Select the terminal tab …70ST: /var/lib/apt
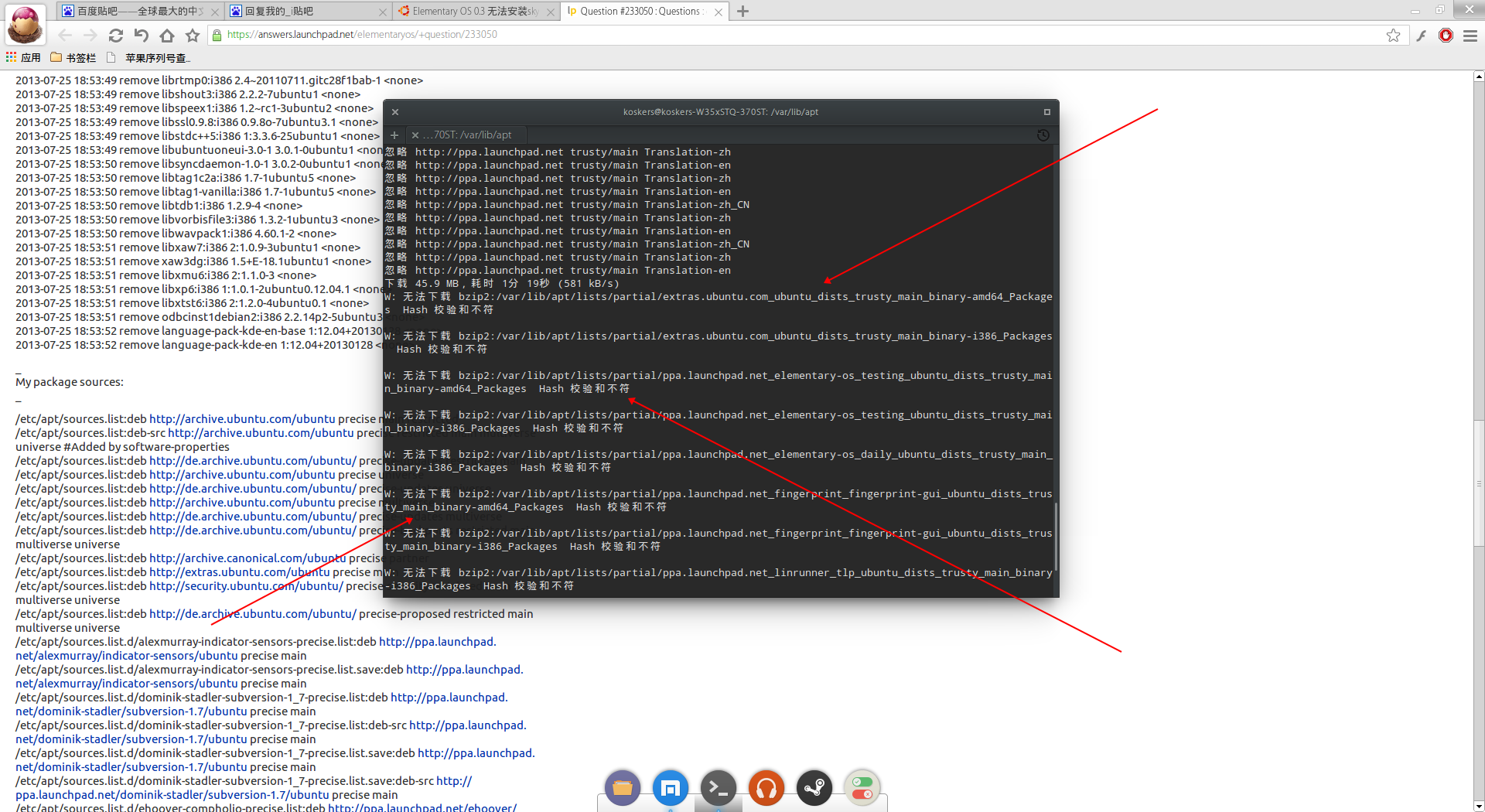This screenshot has height=812, width=1485. click(x=466, y=135)
